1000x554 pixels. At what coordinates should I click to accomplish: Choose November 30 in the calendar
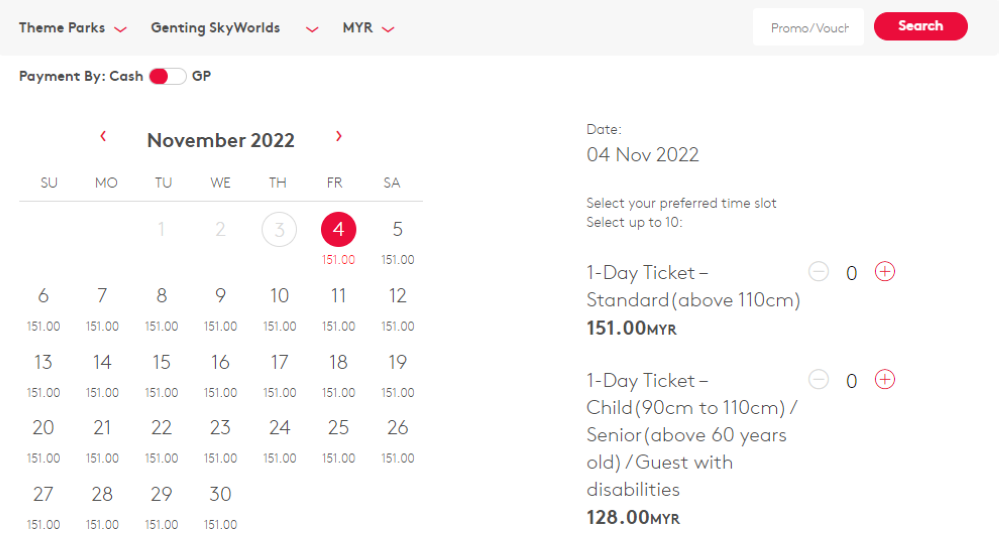[x=221, y=506]
